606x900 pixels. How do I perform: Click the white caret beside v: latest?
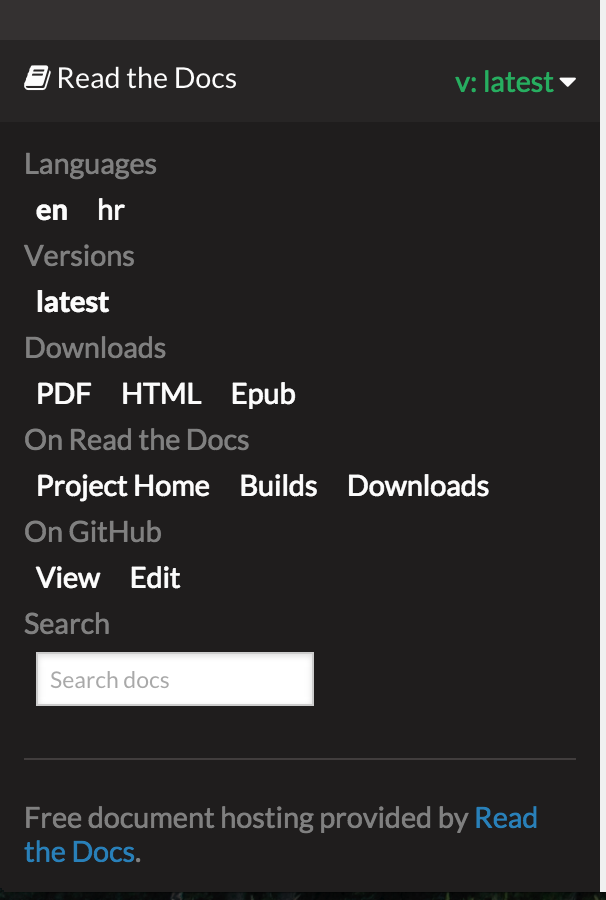pos(568,82)
